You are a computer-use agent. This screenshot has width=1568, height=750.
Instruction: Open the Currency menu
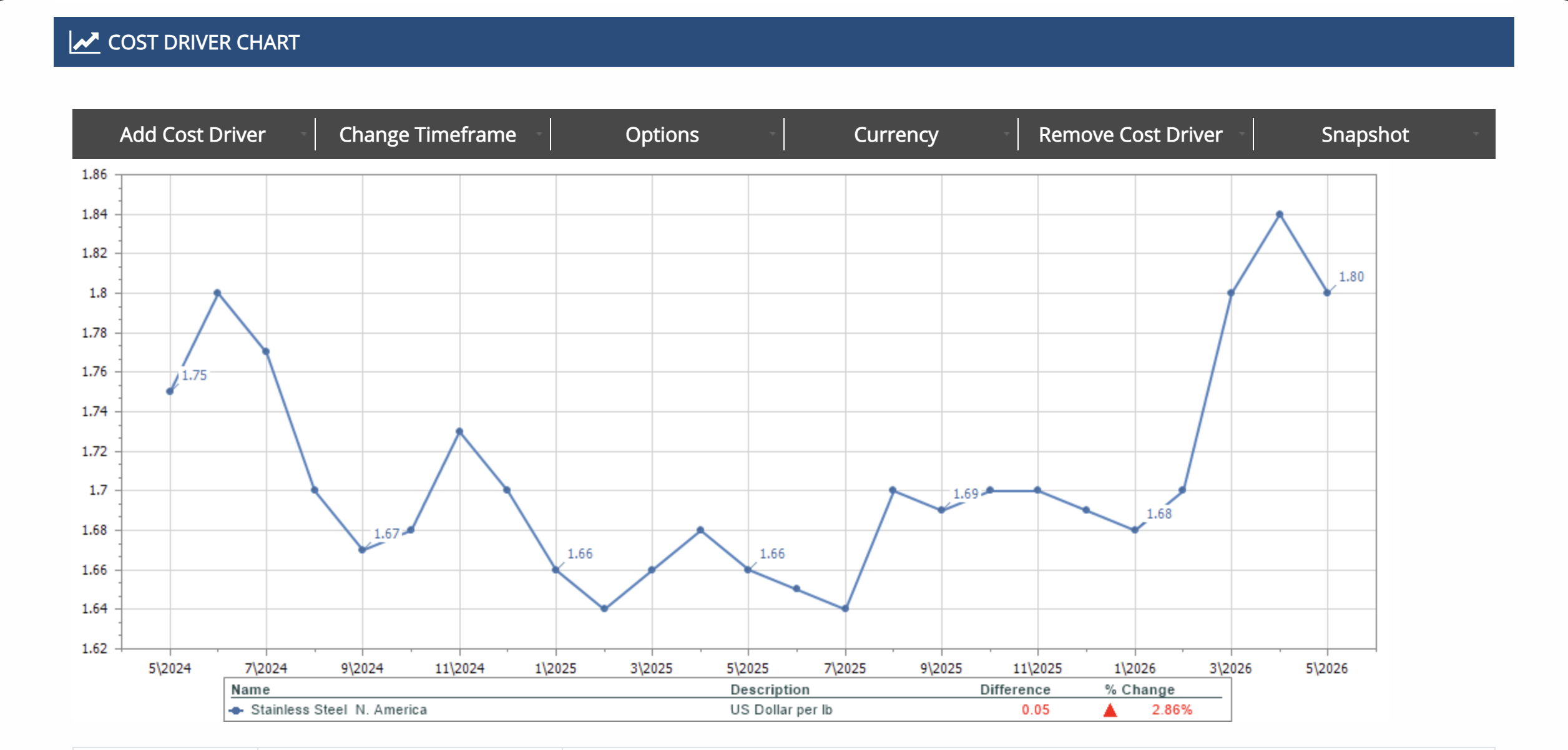[x=896, y=135]
